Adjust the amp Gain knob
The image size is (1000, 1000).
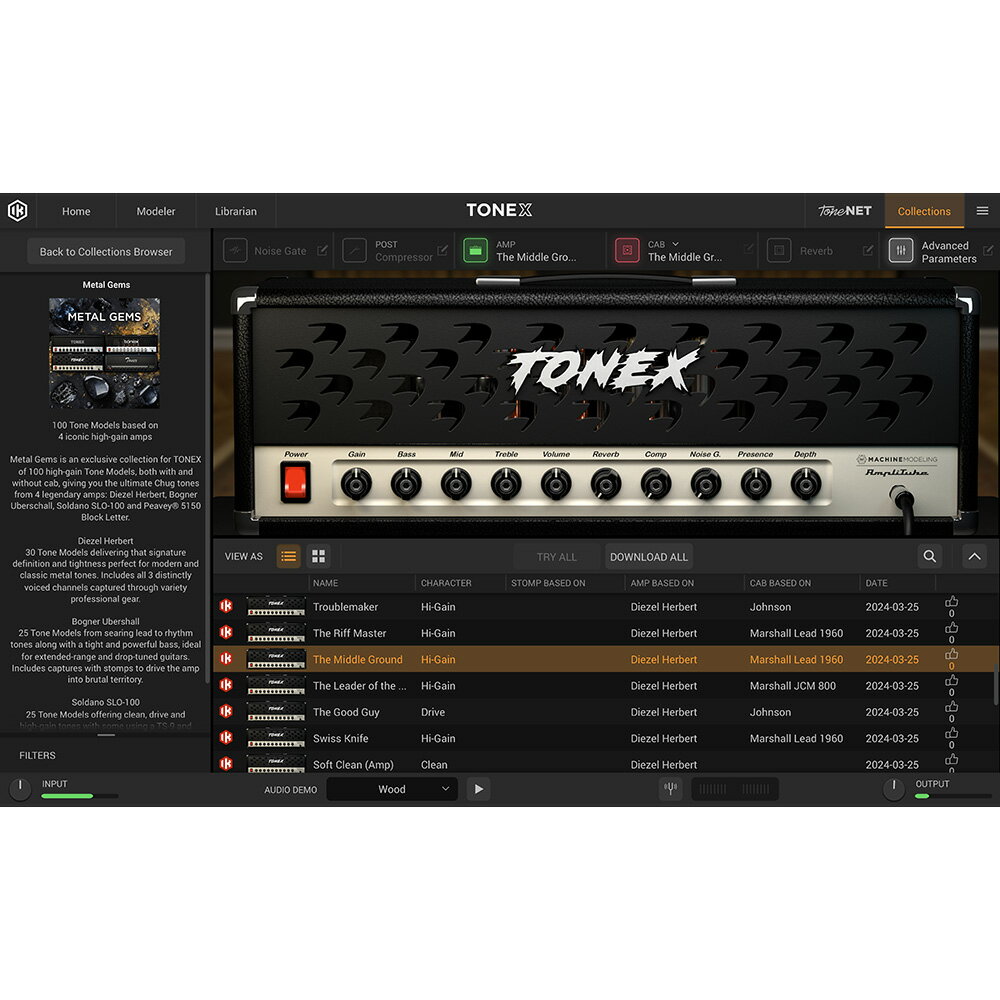357,483
